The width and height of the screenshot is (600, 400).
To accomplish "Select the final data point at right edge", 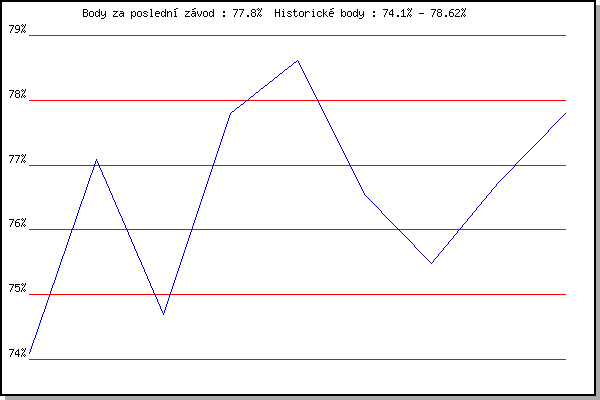I will point(565,113).
